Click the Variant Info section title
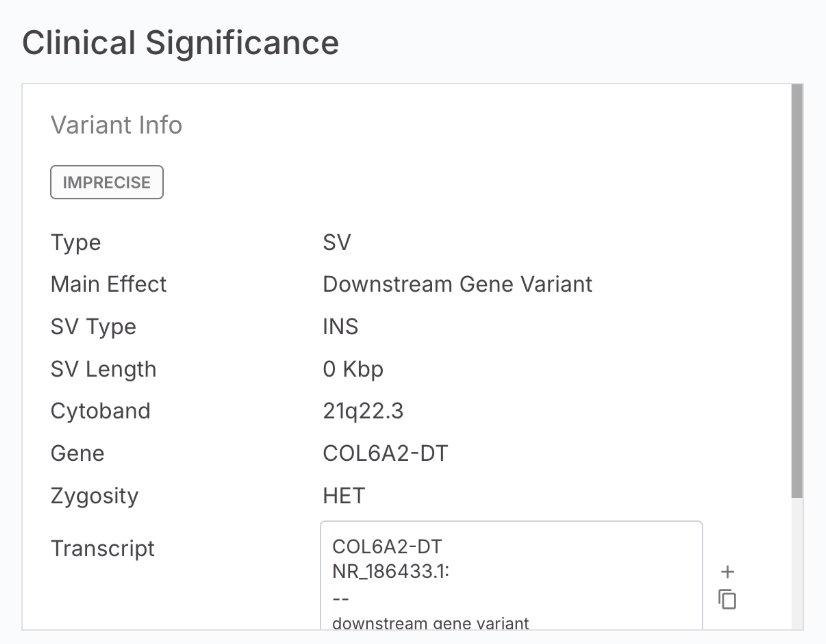826x644 pixels. [x=116, y=125]
